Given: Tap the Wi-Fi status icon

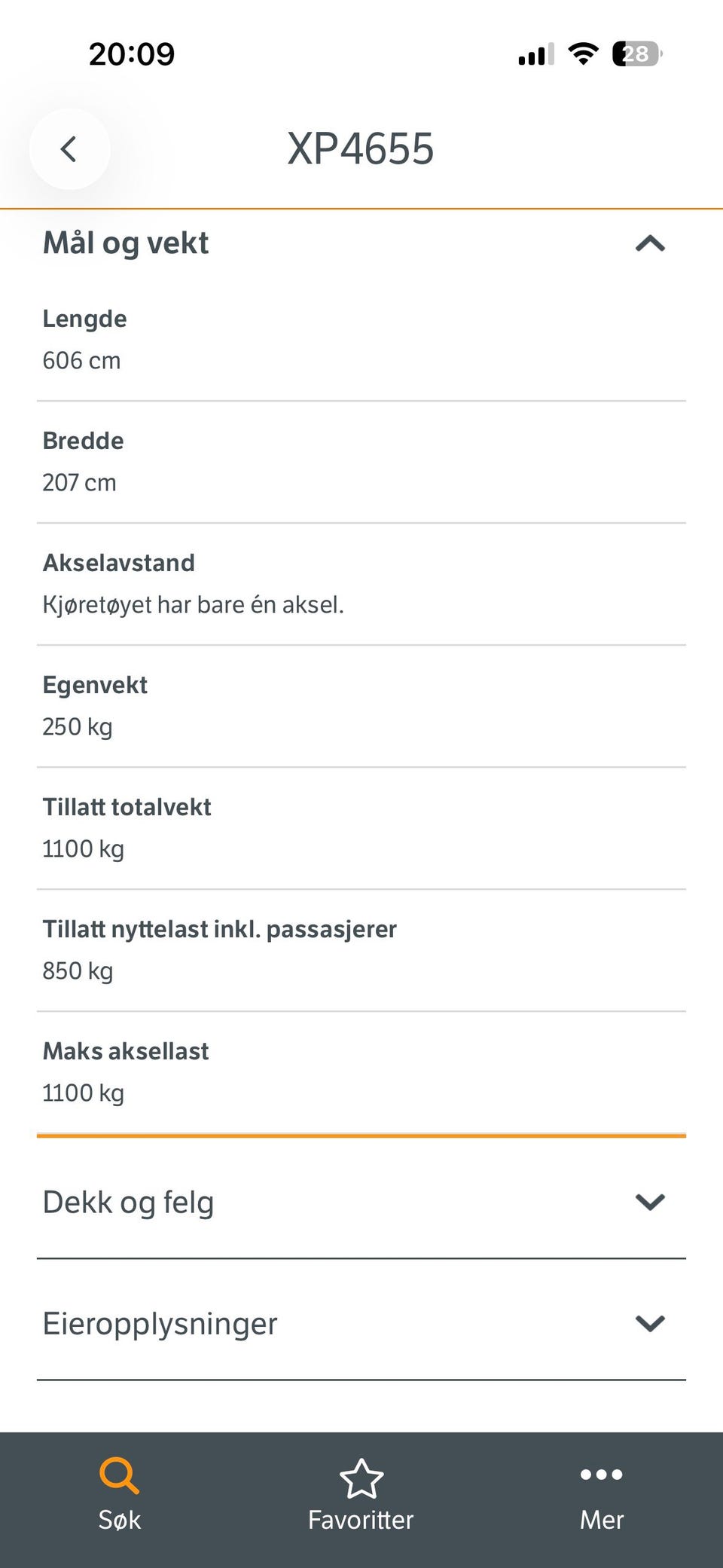Looking at the screenshot, I should (583, 53).
